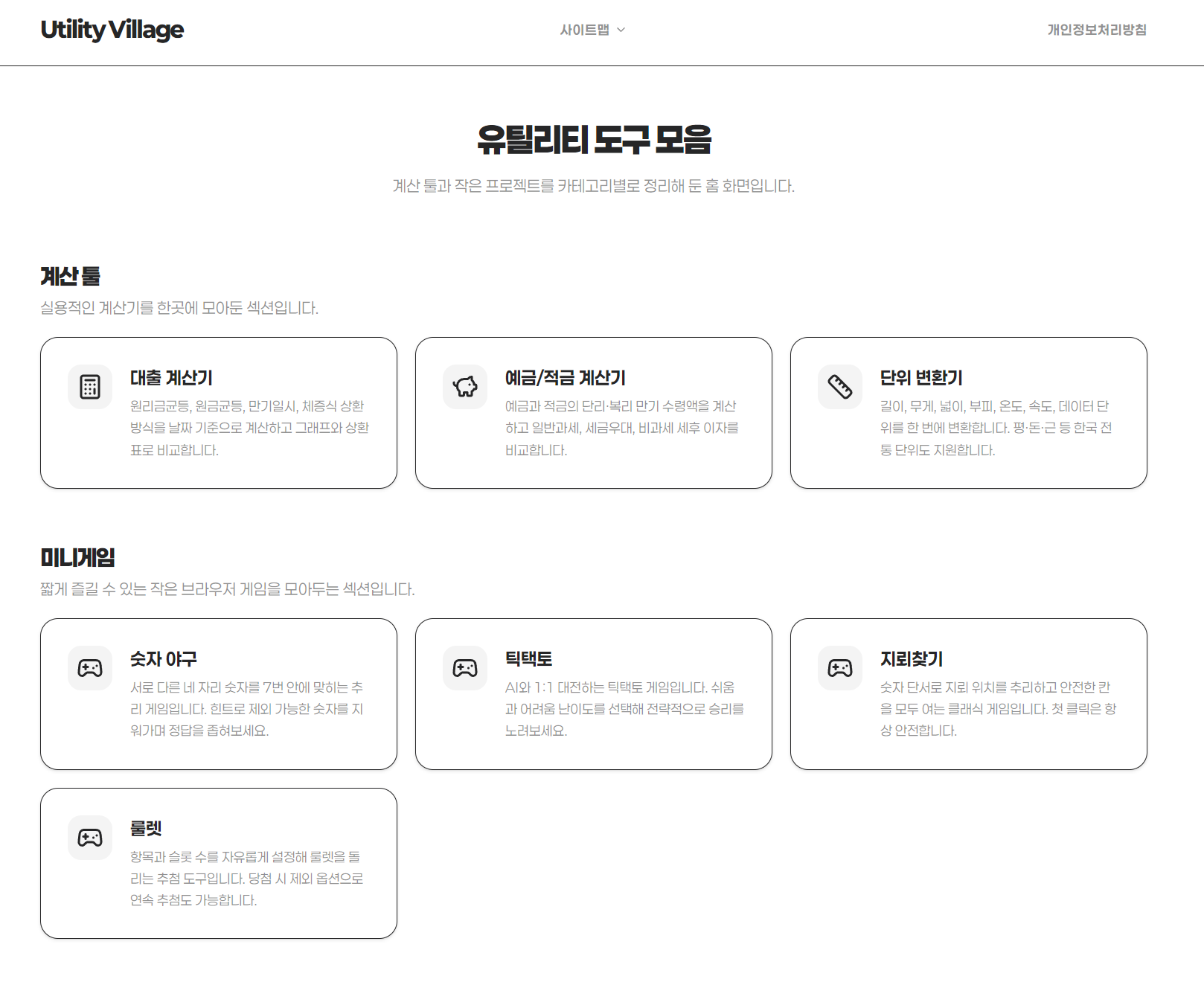Viewport: 1204px width, 982px height.
Task: Open the 개인정보처리방침 page
Action: [1096, 30]
